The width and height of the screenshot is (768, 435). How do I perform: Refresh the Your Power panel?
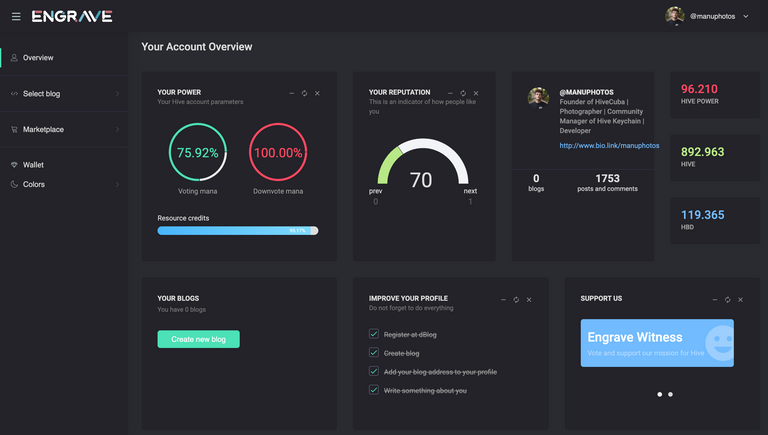tap(304, 93)
